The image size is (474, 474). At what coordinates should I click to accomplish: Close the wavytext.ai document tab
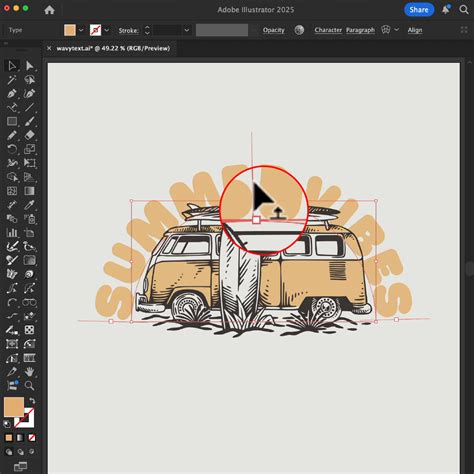tap(49, 48)
